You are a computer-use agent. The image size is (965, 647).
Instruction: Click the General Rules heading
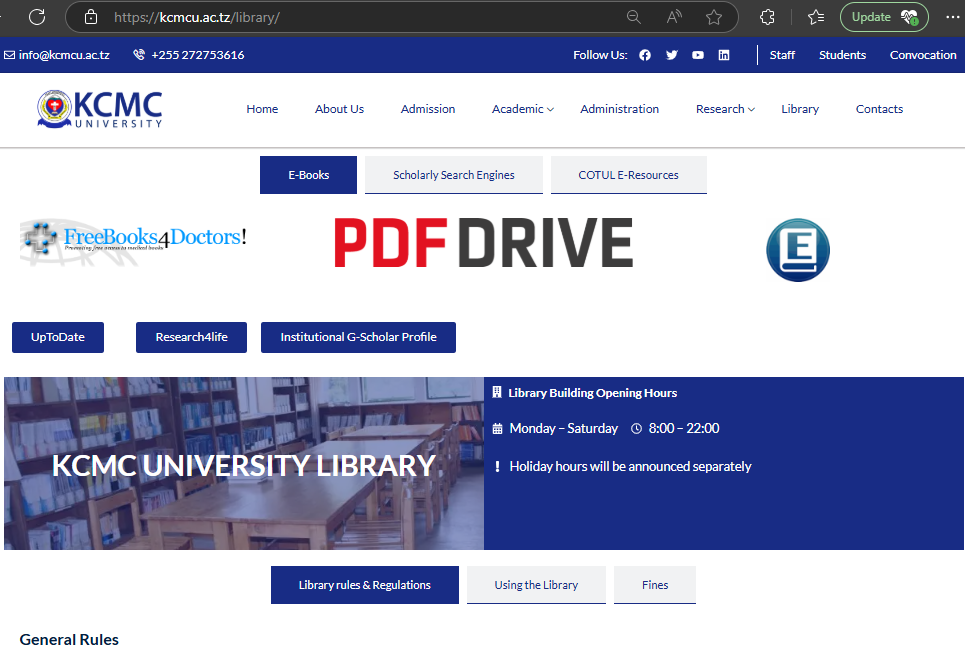(x=69, y=640)
